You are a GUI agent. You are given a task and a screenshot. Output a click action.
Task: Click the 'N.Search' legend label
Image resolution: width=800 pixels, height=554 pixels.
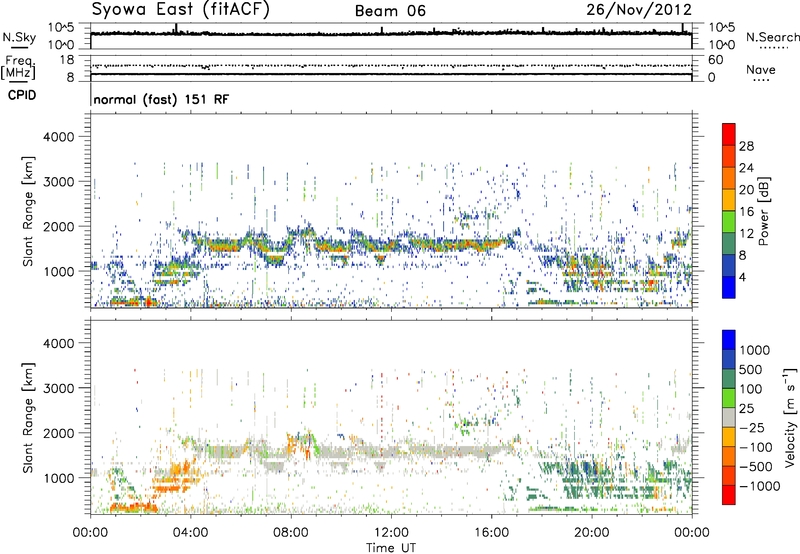tap(773, 37)
